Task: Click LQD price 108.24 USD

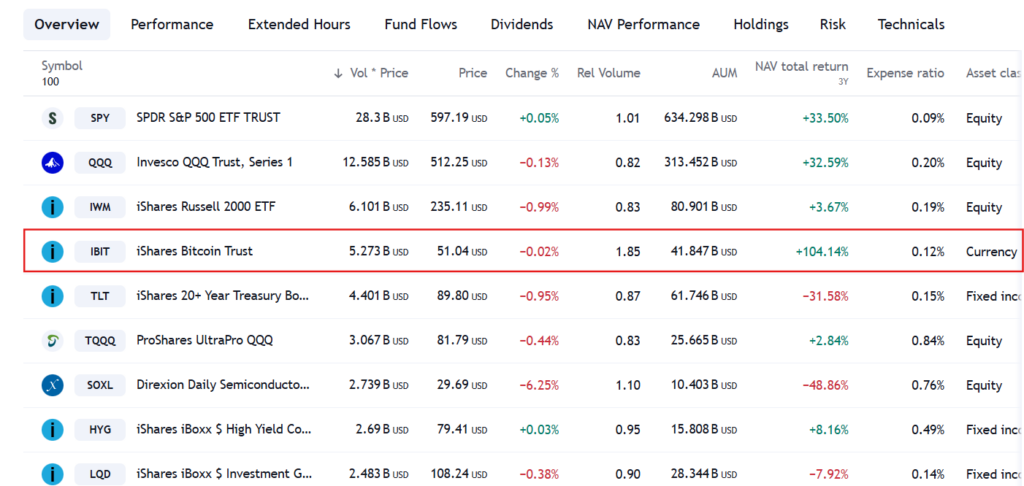Action: tap(459, 474)
